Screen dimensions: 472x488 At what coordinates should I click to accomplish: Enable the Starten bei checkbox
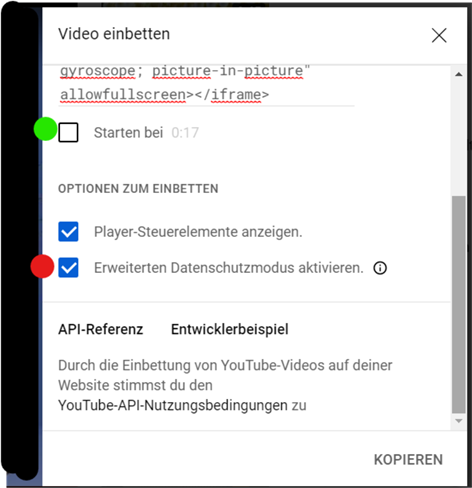tap(68, 132)
